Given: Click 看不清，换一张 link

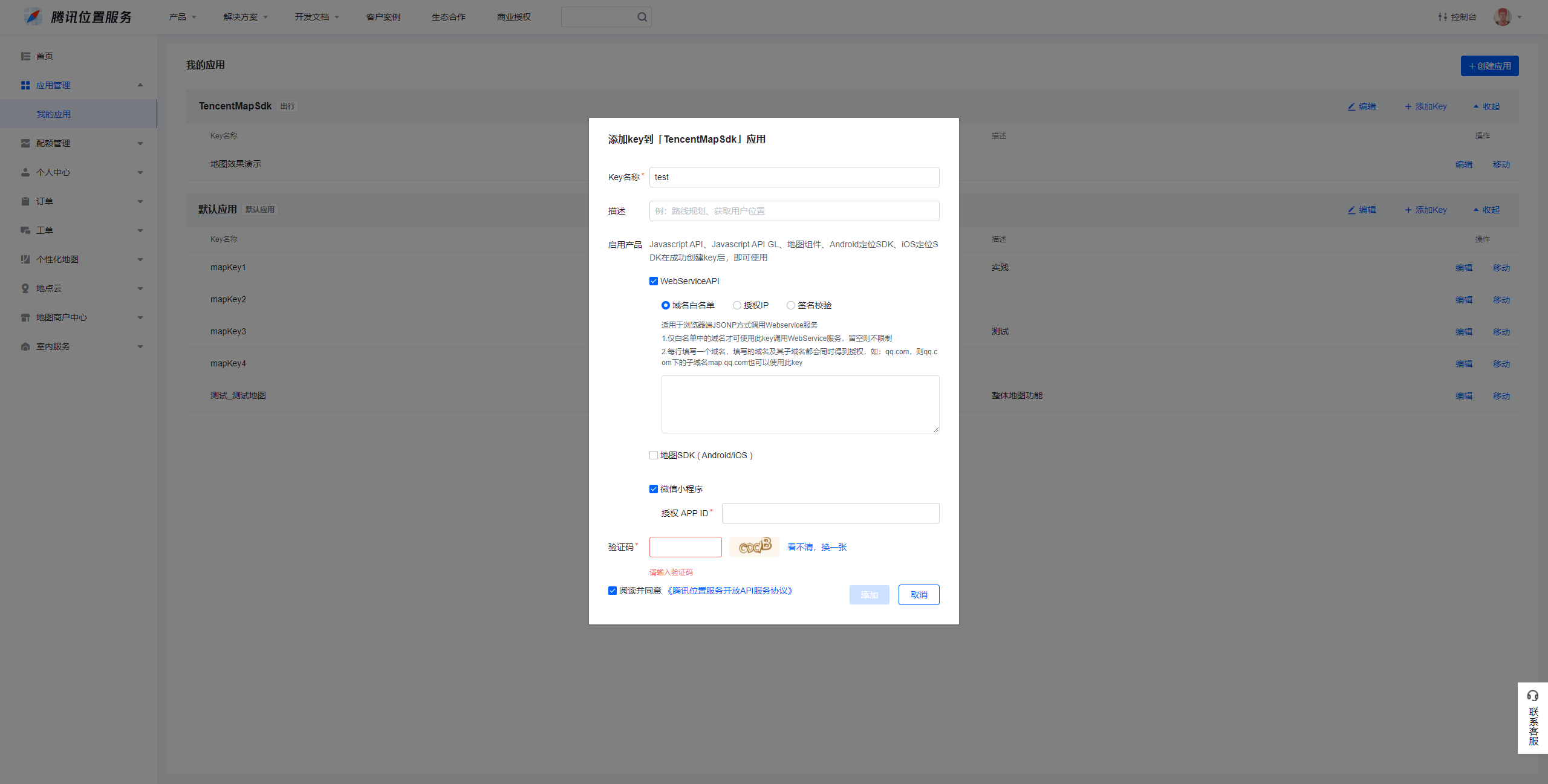Looking at the screenshot, I should (x=817, y=547).
